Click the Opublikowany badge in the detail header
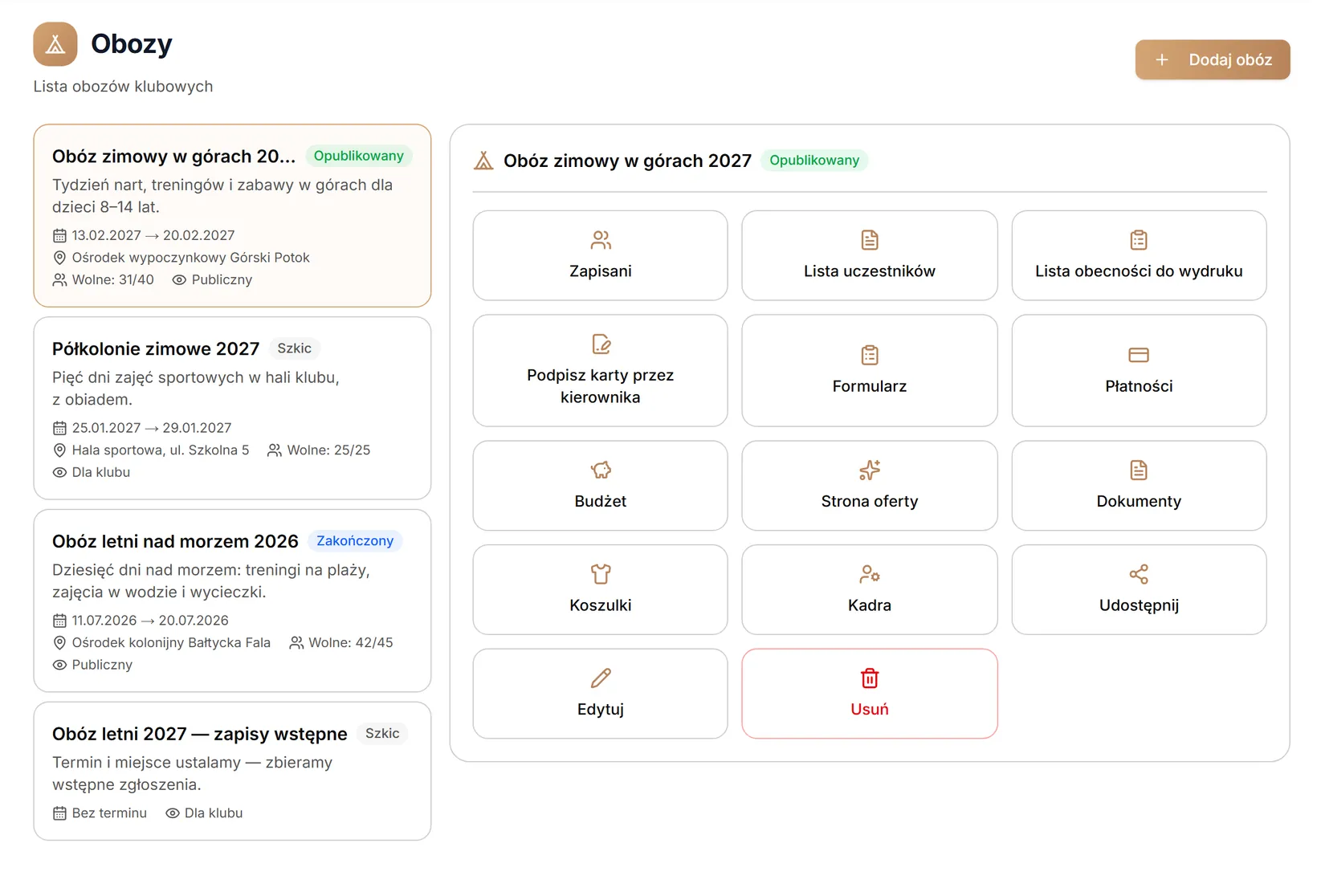 814,161
